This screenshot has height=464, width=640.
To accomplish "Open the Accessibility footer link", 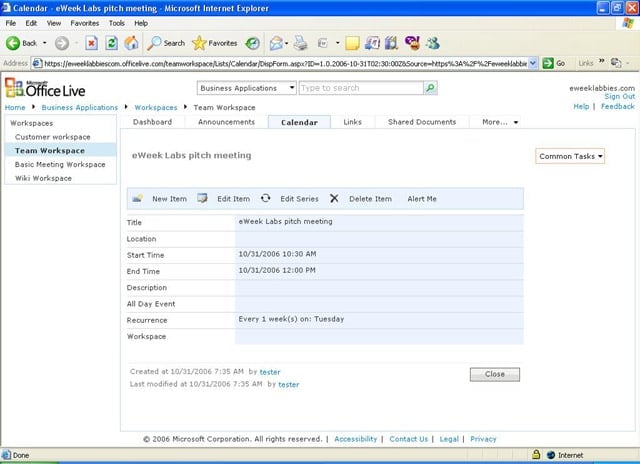I will 356,439.
